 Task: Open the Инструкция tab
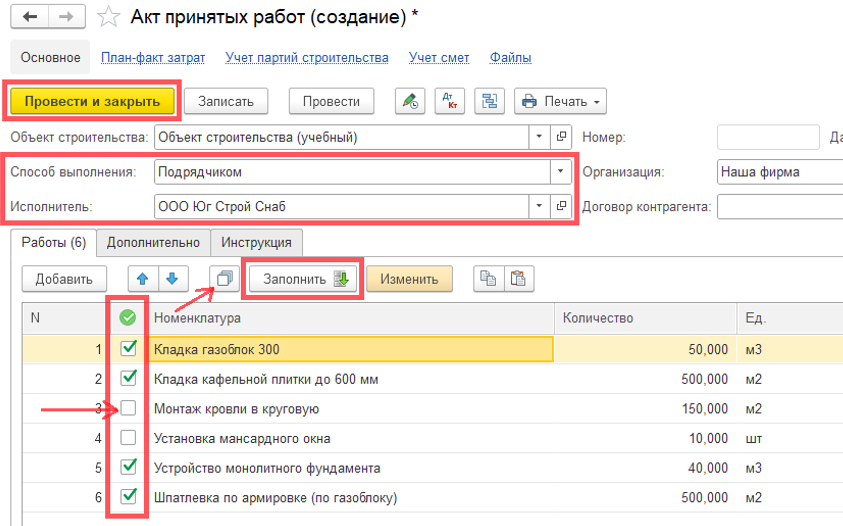click(x=257, y=242)
